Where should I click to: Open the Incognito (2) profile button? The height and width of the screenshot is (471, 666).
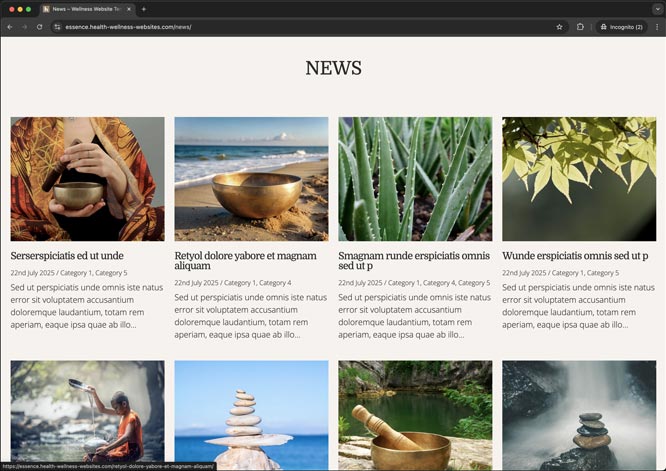[x=621, y=27]
